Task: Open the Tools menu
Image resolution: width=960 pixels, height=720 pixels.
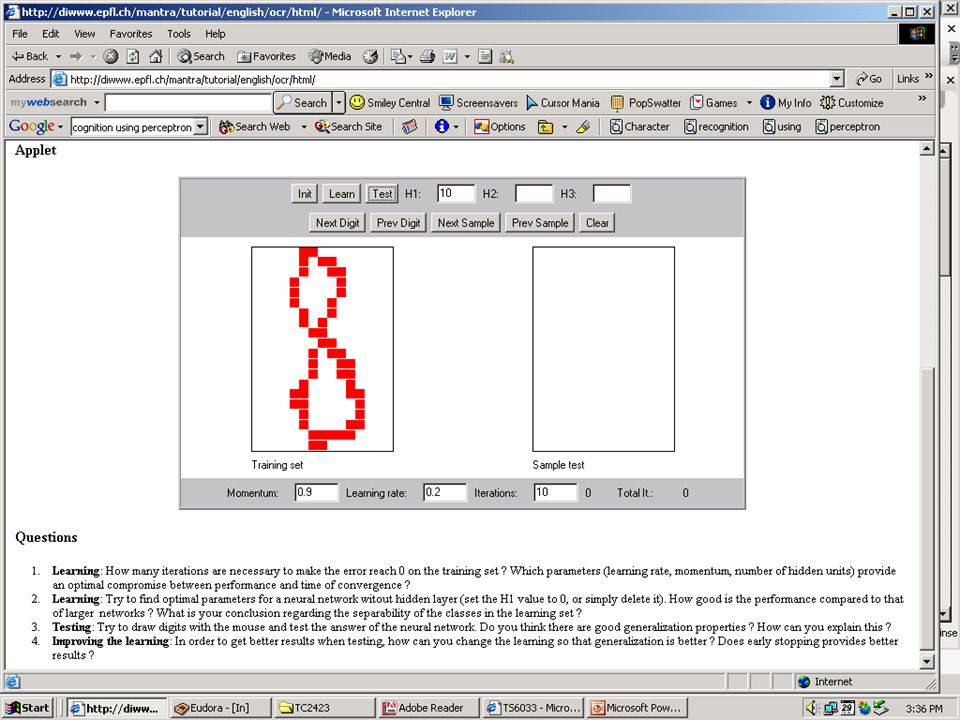Action: 179,34
